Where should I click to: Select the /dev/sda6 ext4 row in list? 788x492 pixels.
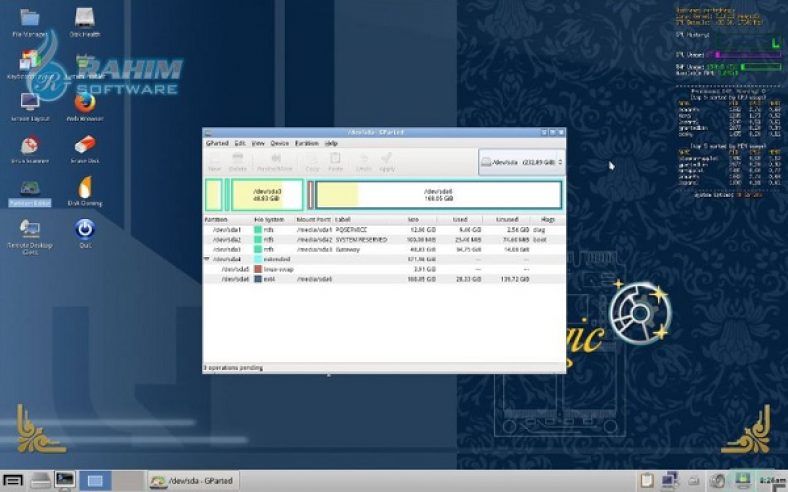tap(384, 279)
